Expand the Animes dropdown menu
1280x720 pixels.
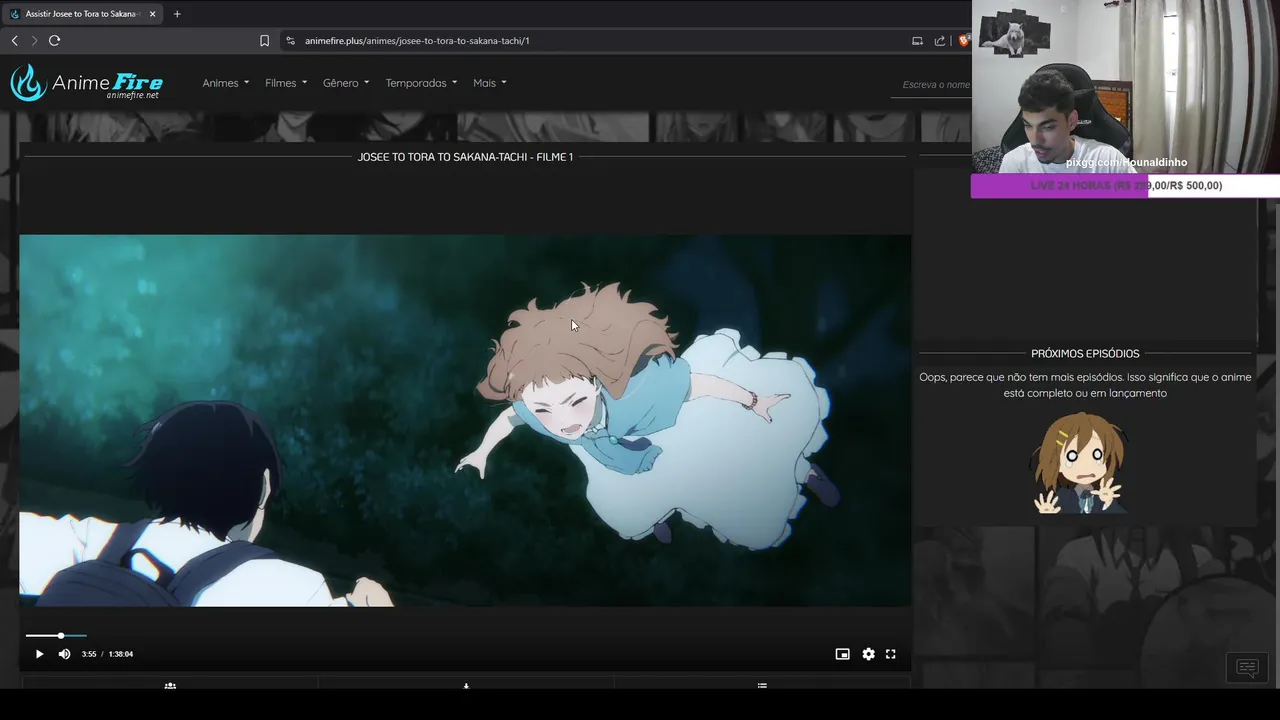point(225,83)
